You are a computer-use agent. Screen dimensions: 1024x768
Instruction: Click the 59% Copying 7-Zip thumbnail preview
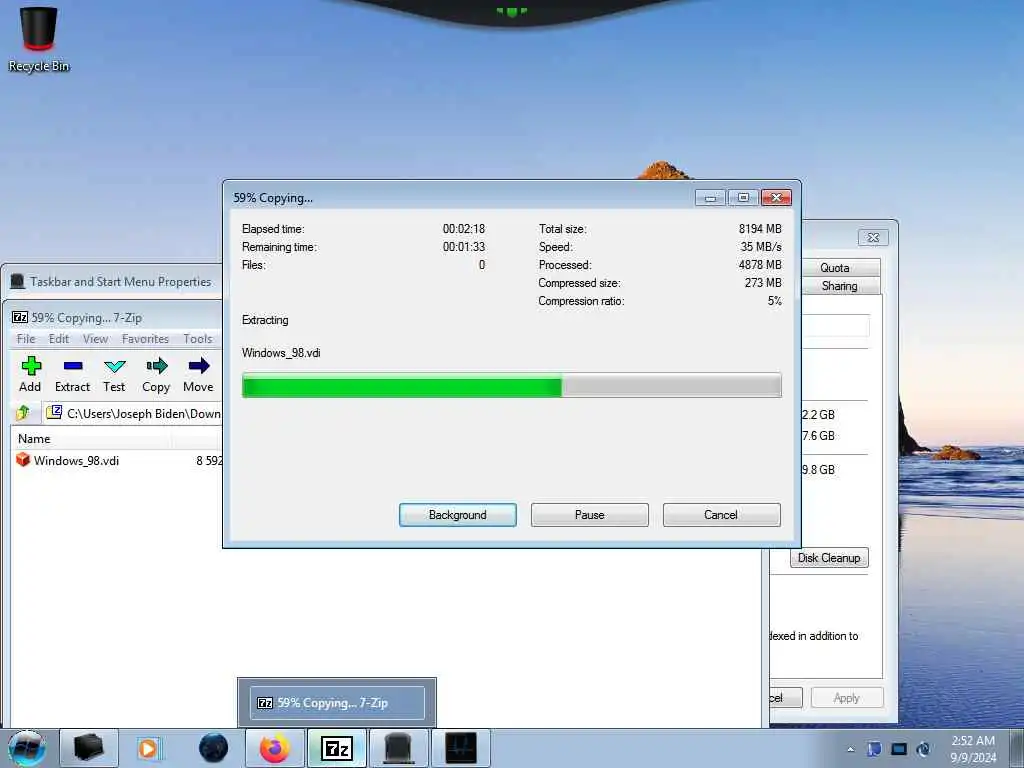click(x=337, y=703)
